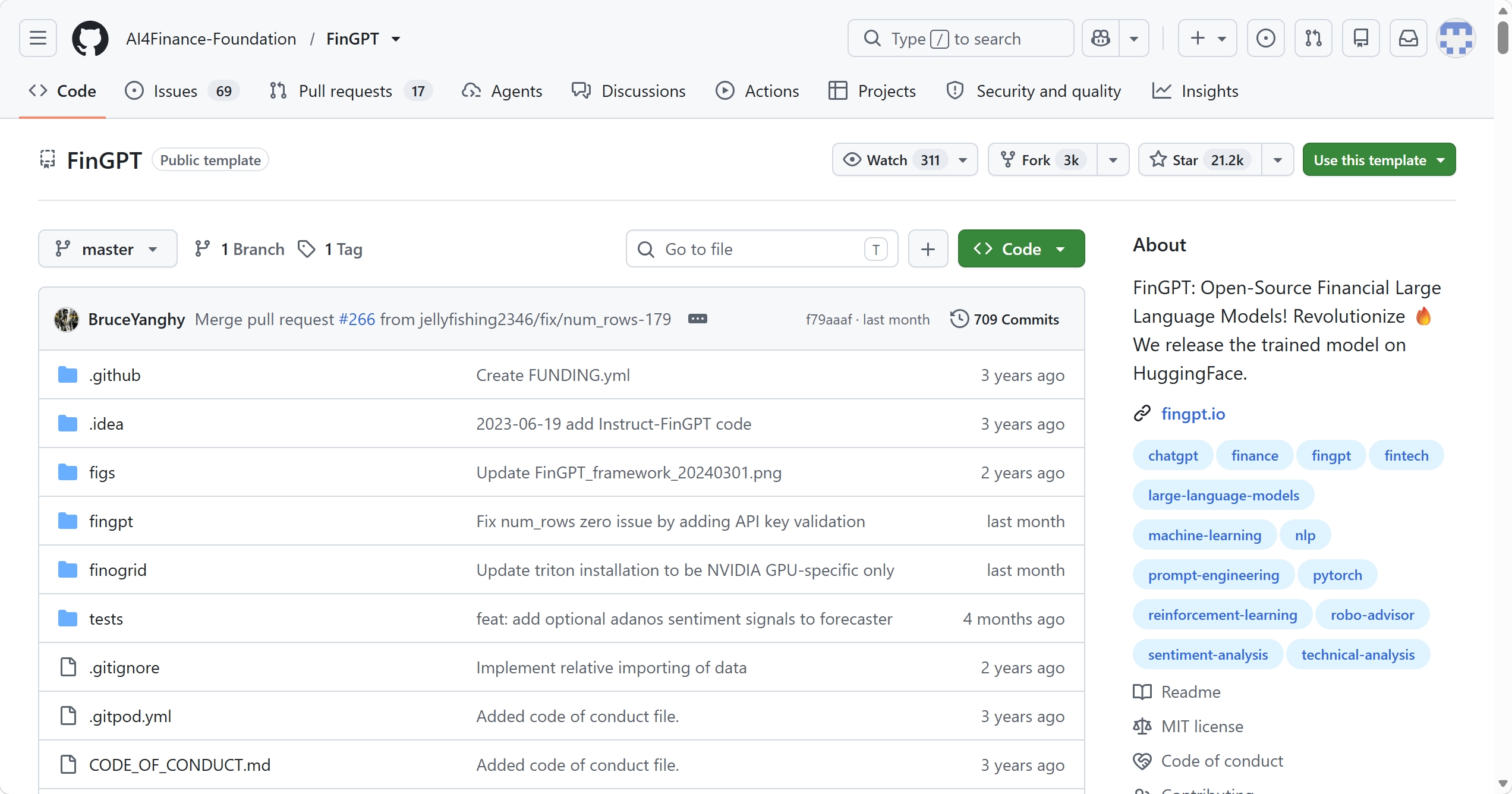Switch to the Pull requests tab

[351, 91]
